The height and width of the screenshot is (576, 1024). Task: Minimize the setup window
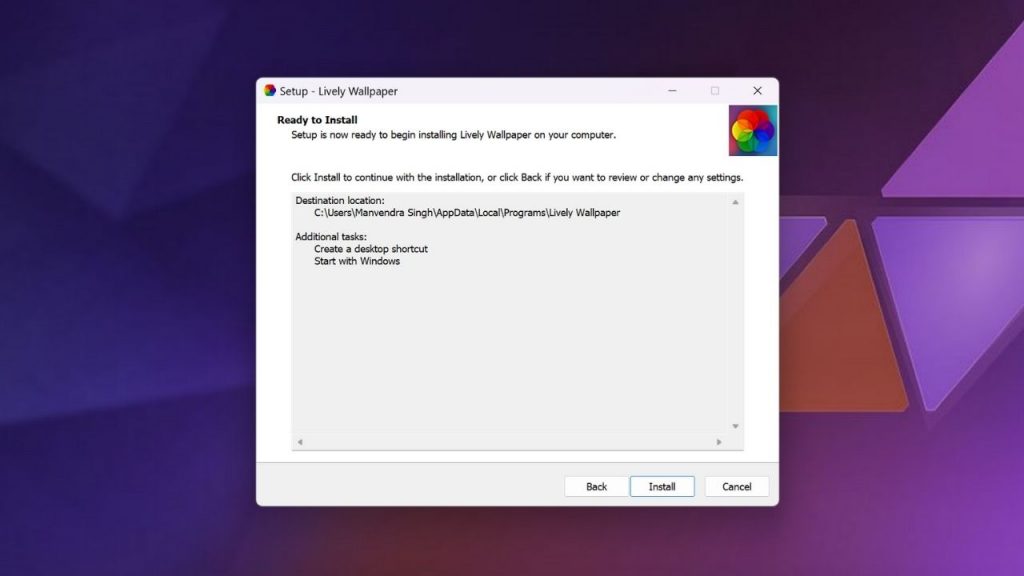click(x=672, y=91)
